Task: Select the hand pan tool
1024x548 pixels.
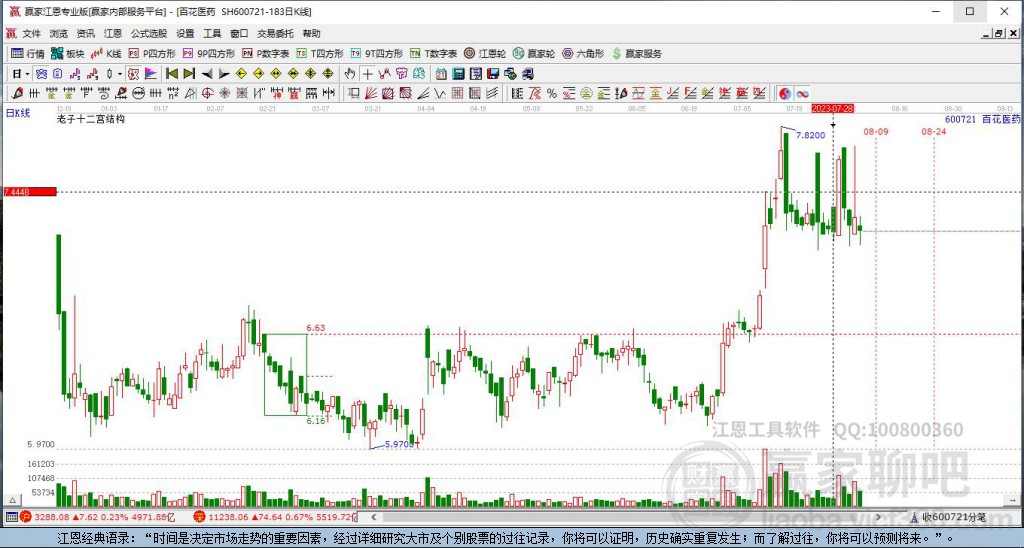Action: point(349,74)
